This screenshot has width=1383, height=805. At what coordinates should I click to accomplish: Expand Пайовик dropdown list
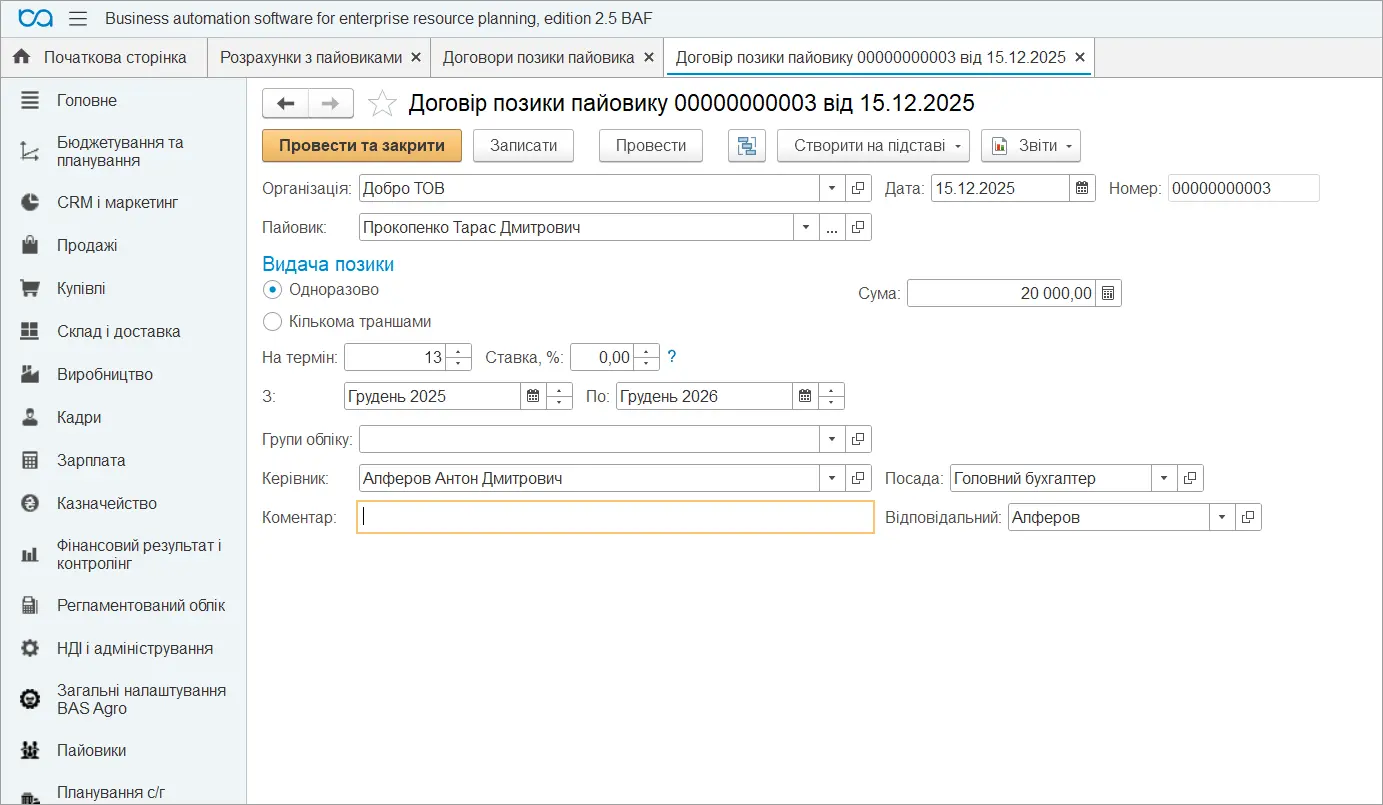(x=807, y=227)
